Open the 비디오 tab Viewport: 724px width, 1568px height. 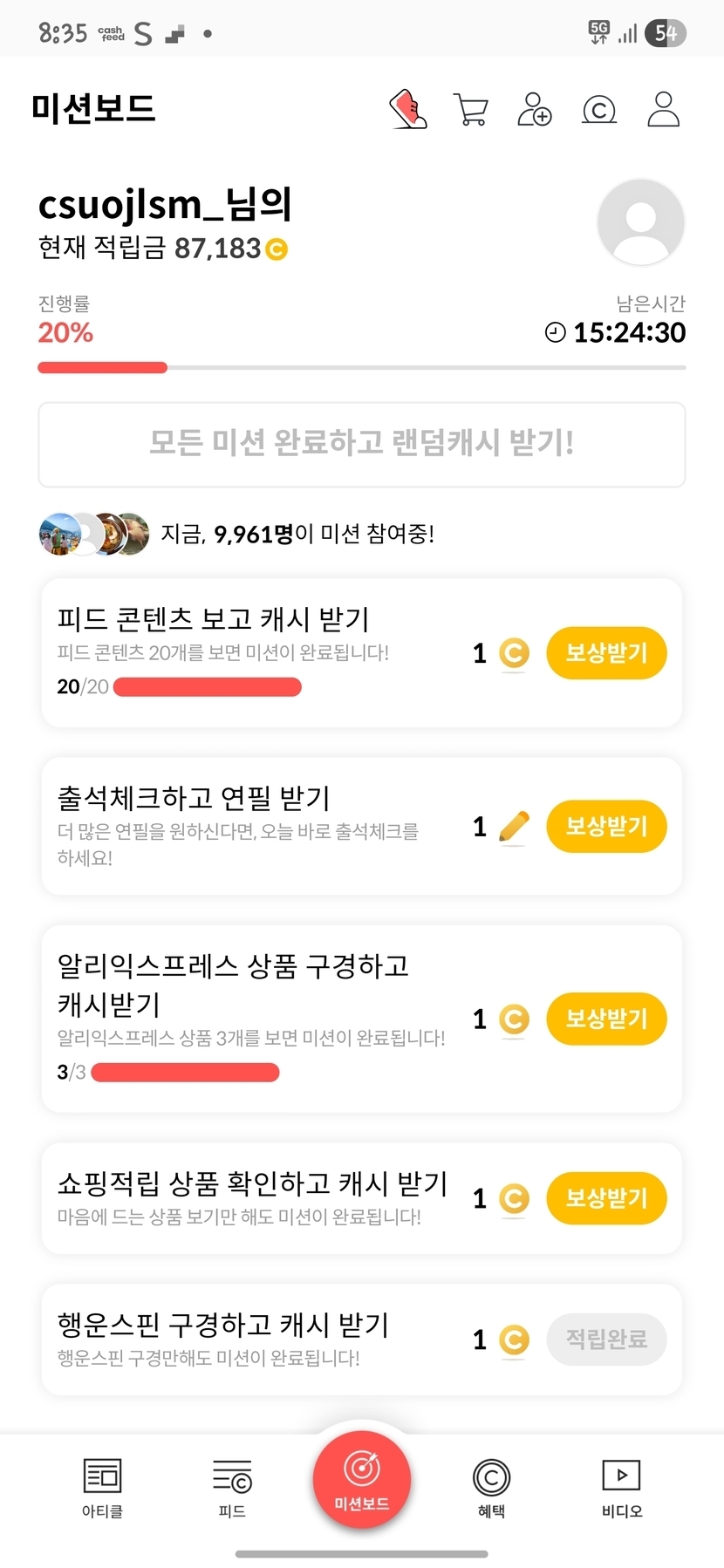click(621, 1488)
